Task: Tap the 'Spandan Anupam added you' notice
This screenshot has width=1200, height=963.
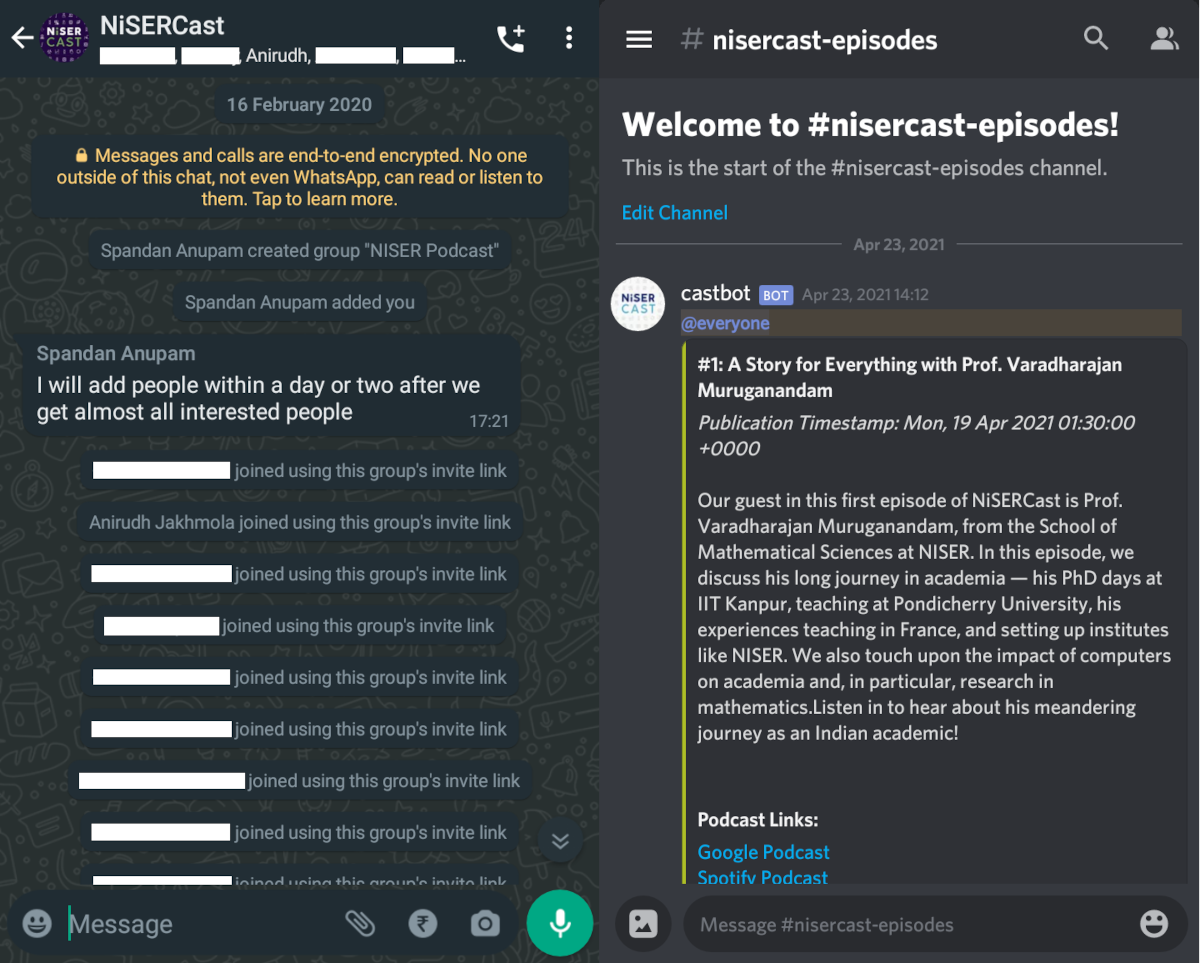Action: pyautogui.click(x=300, y=302)
